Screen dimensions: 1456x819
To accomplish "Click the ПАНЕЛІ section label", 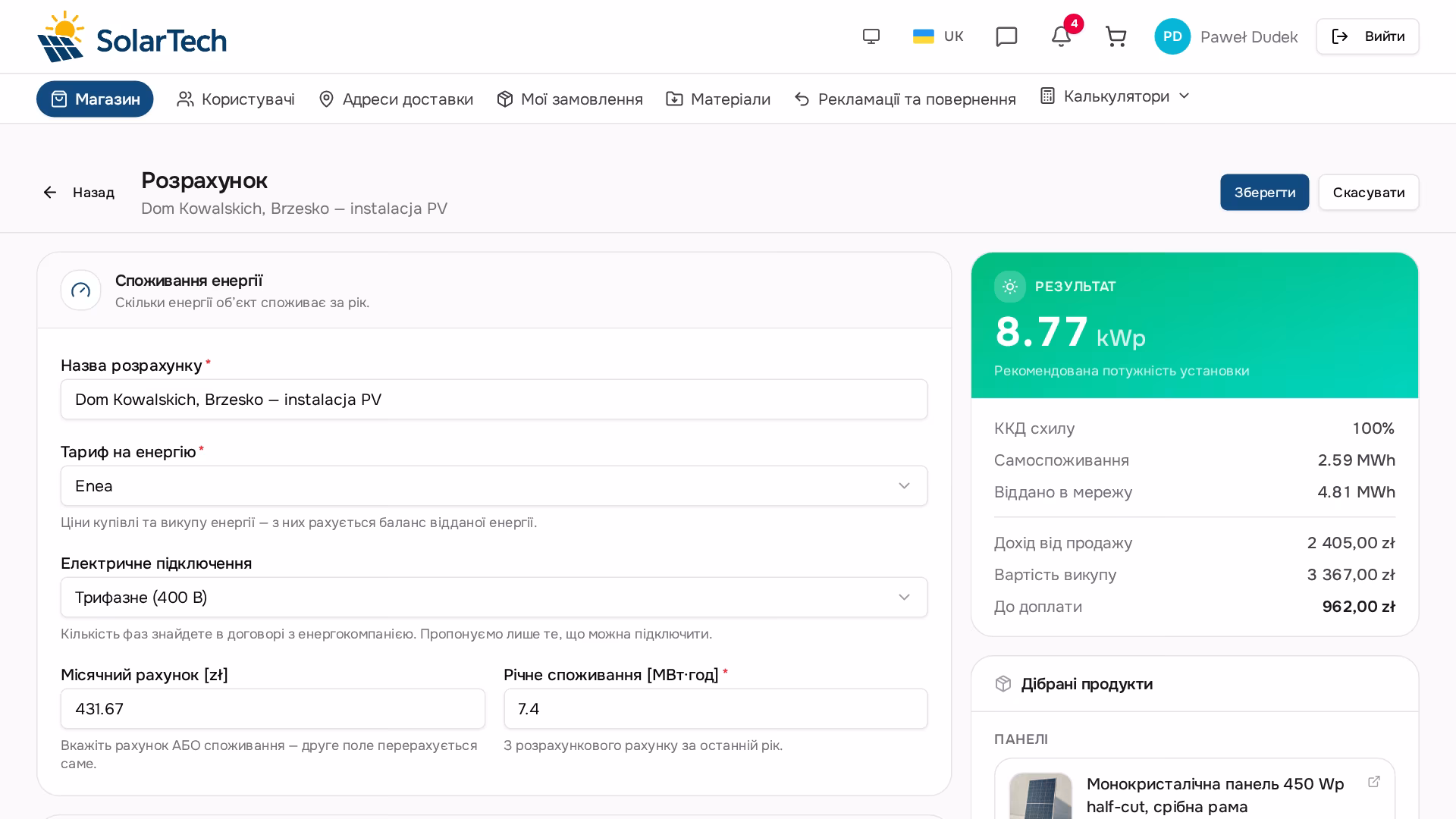I will (1021, 739).
